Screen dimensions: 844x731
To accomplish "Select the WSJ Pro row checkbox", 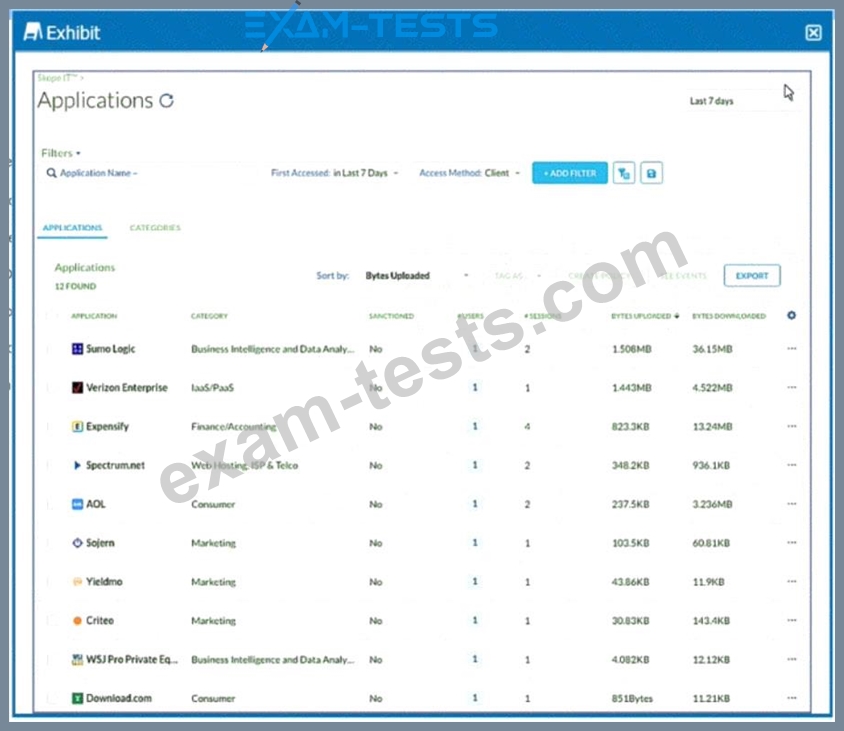I will (52, 659).
